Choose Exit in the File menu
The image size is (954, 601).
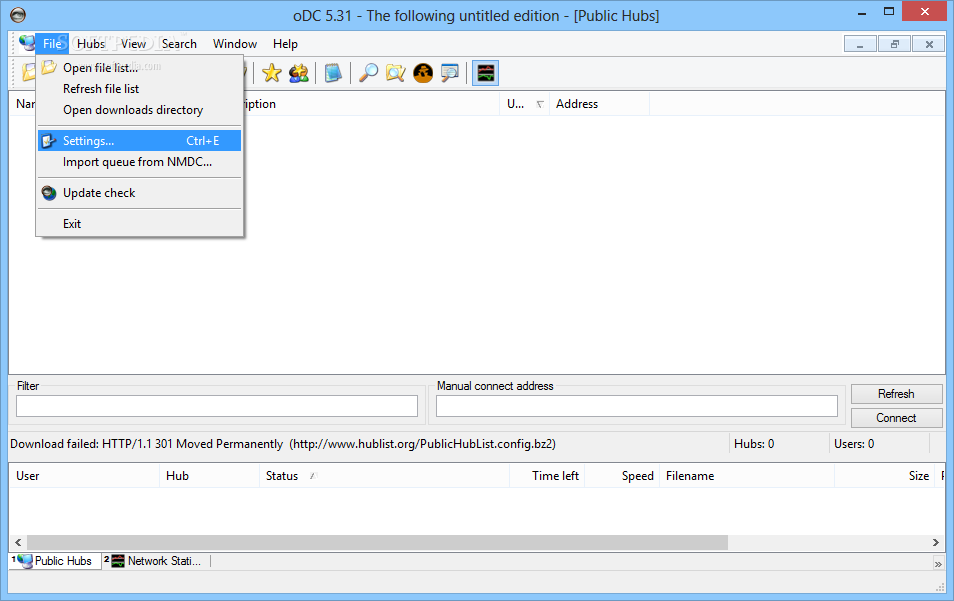pyautogui.click(x=140, y=224)
